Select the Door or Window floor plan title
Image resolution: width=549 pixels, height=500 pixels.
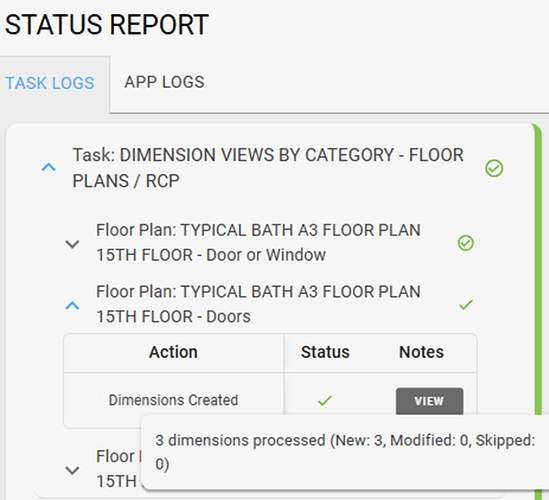coord(258,243)
